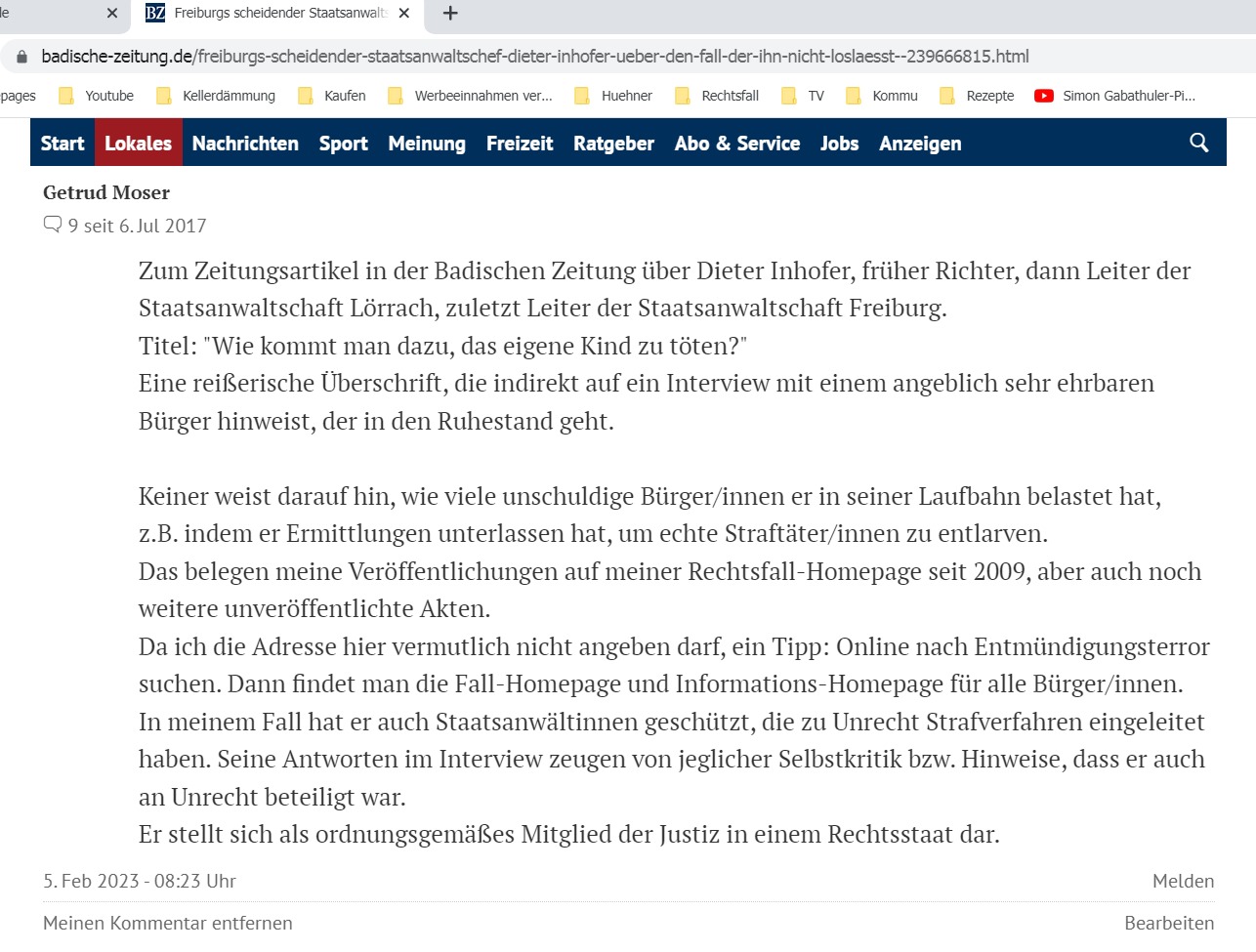Click the BZ favicon on the active tab
The height and width of the screenshot is (952, 1256).
155,13
